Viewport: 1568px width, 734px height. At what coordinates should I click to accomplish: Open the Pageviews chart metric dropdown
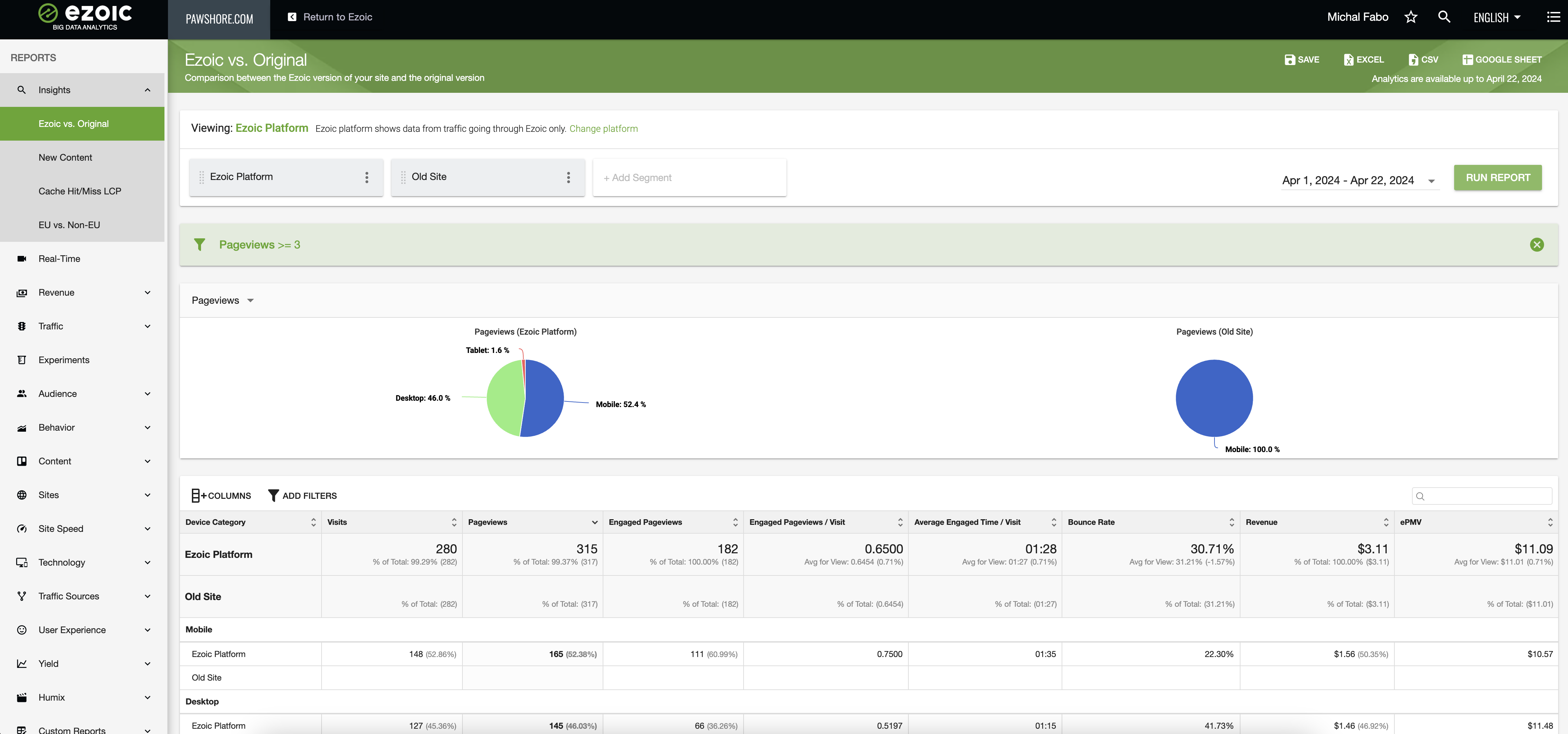pyautogui.click(x=222, y=300)
